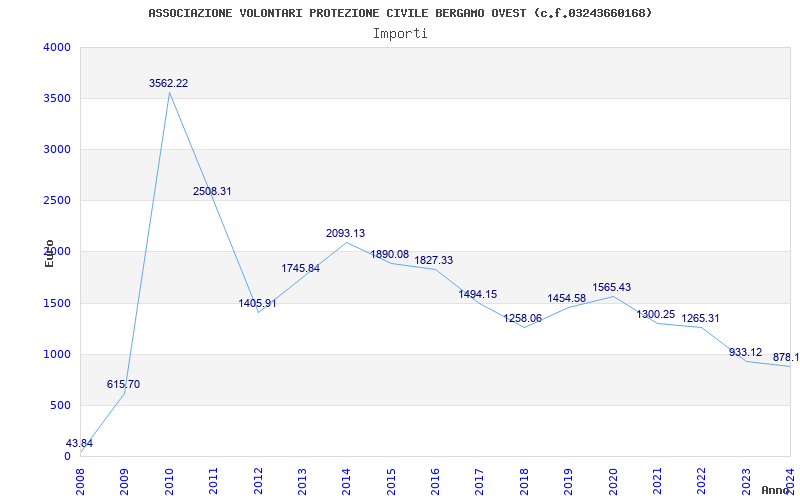The image size is (800, 500).
Task: Click the 2016 x-axis year label
Action: point(436,481)
